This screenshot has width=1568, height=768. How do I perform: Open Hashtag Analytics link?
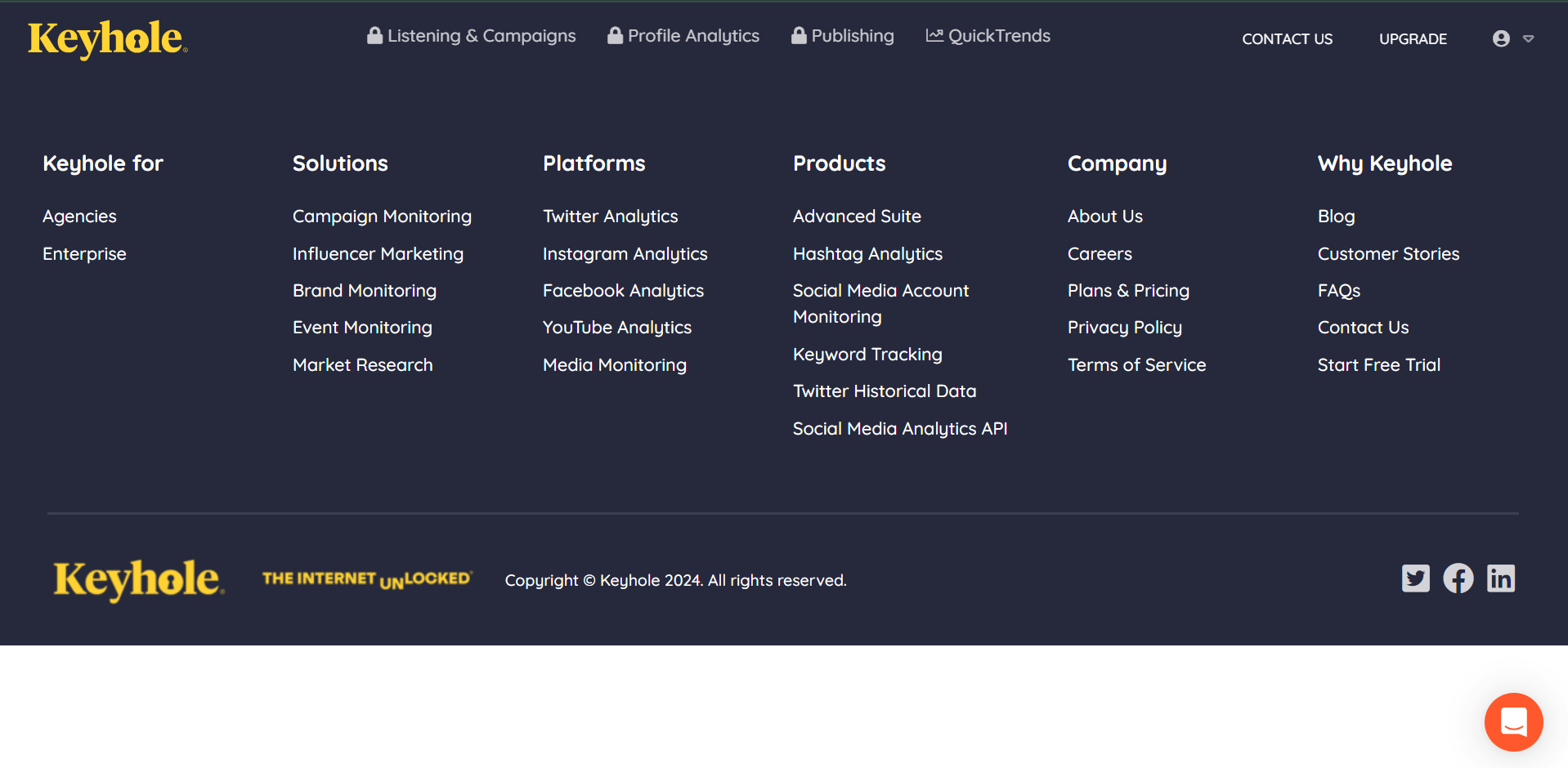point(867,254)
